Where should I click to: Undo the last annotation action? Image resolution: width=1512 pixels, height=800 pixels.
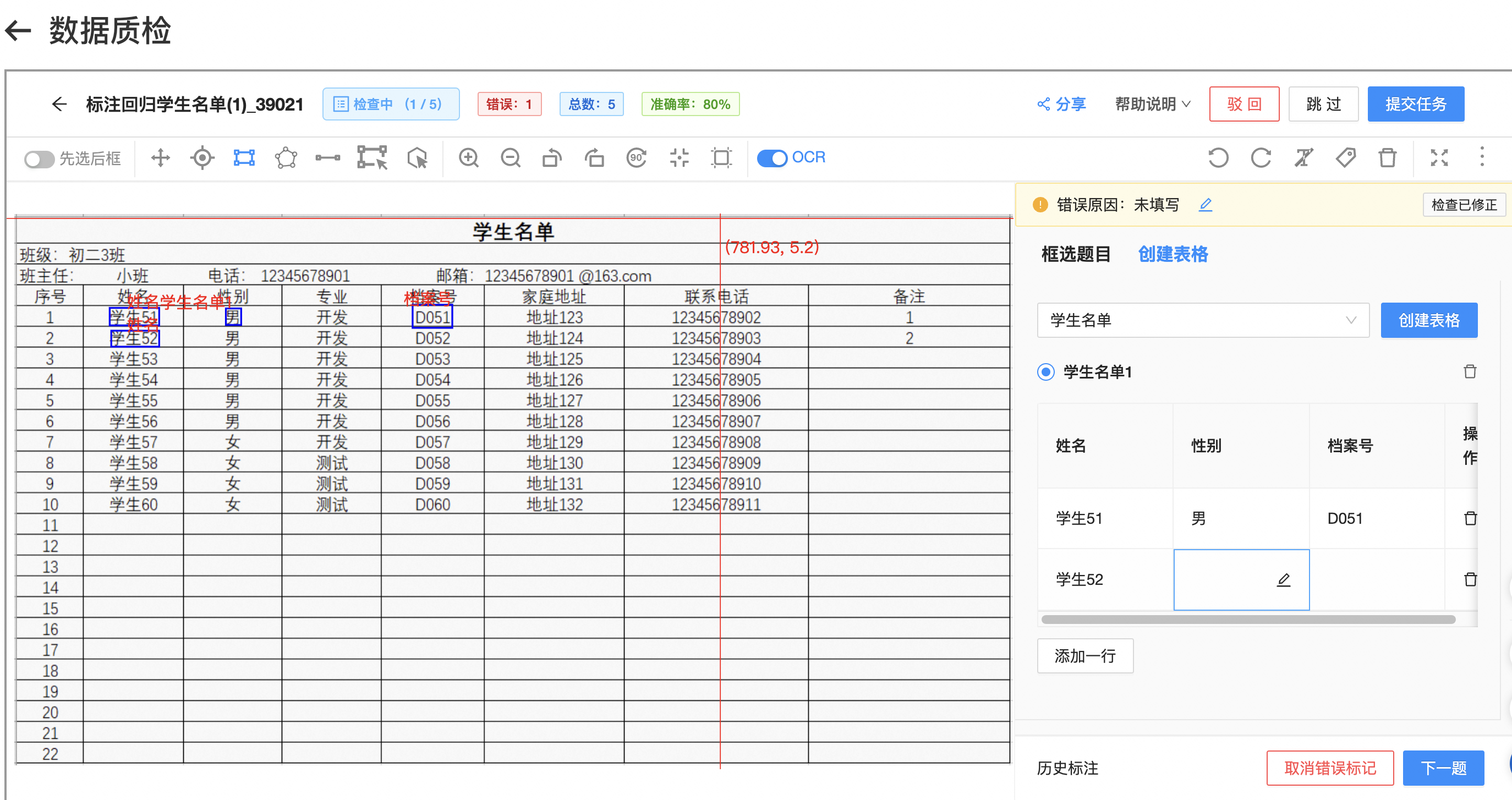pyautogui.click(x=1219, y=158)
